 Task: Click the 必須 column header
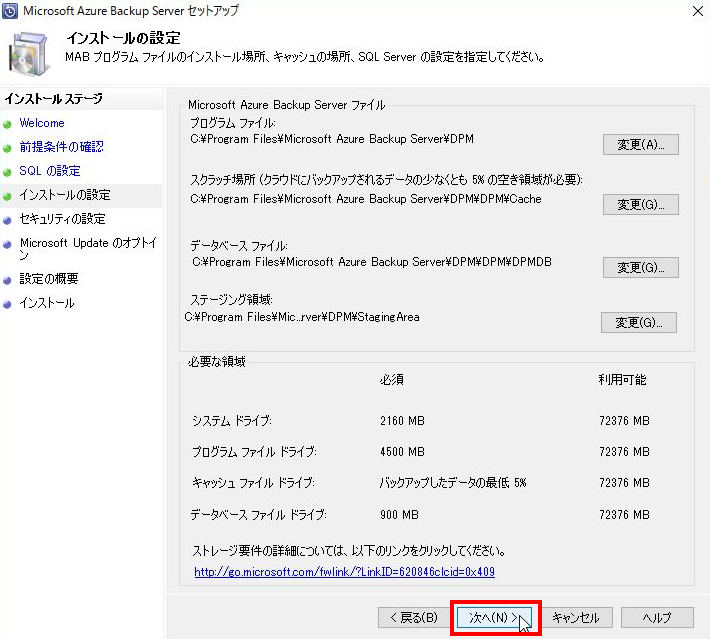pos(392,380)
